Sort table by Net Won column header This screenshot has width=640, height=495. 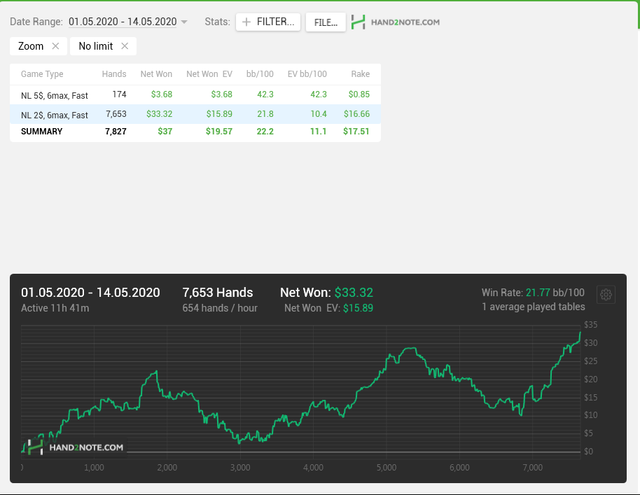156,74
